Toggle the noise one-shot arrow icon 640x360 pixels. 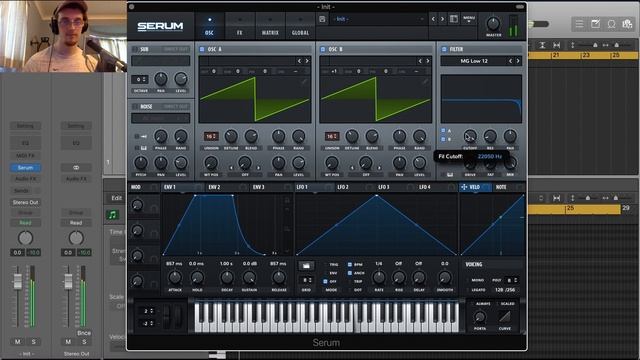[x=144, y=136]
